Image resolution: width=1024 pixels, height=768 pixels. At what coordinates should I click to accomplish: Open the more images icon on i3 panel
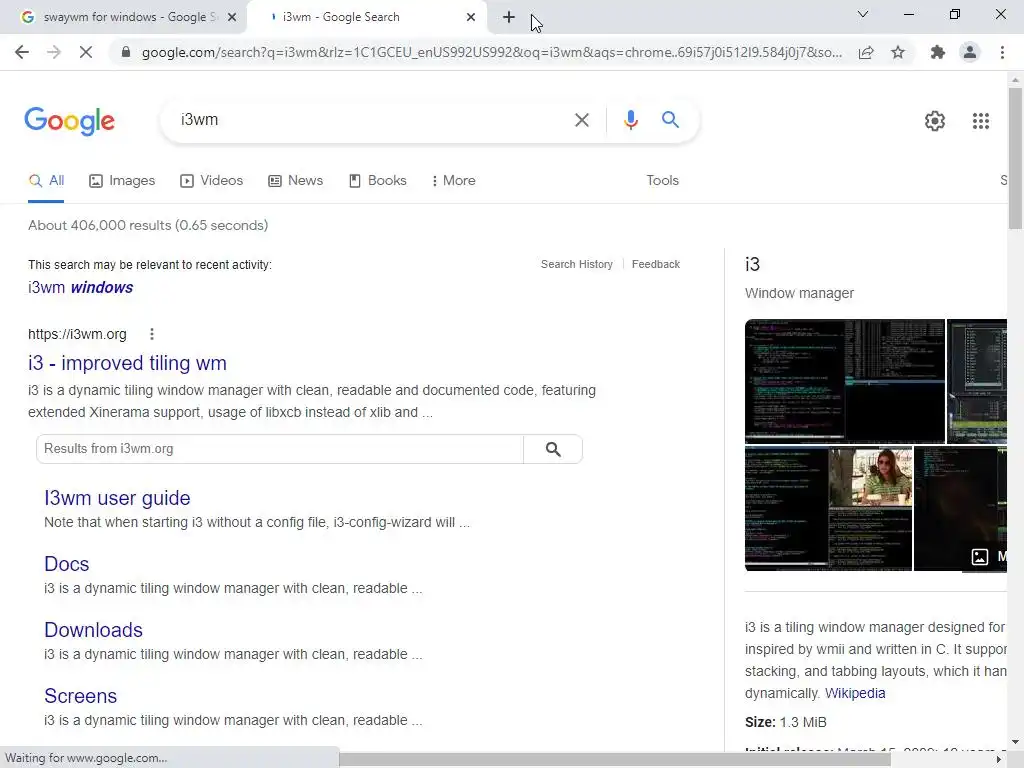[x=980, y=556]
